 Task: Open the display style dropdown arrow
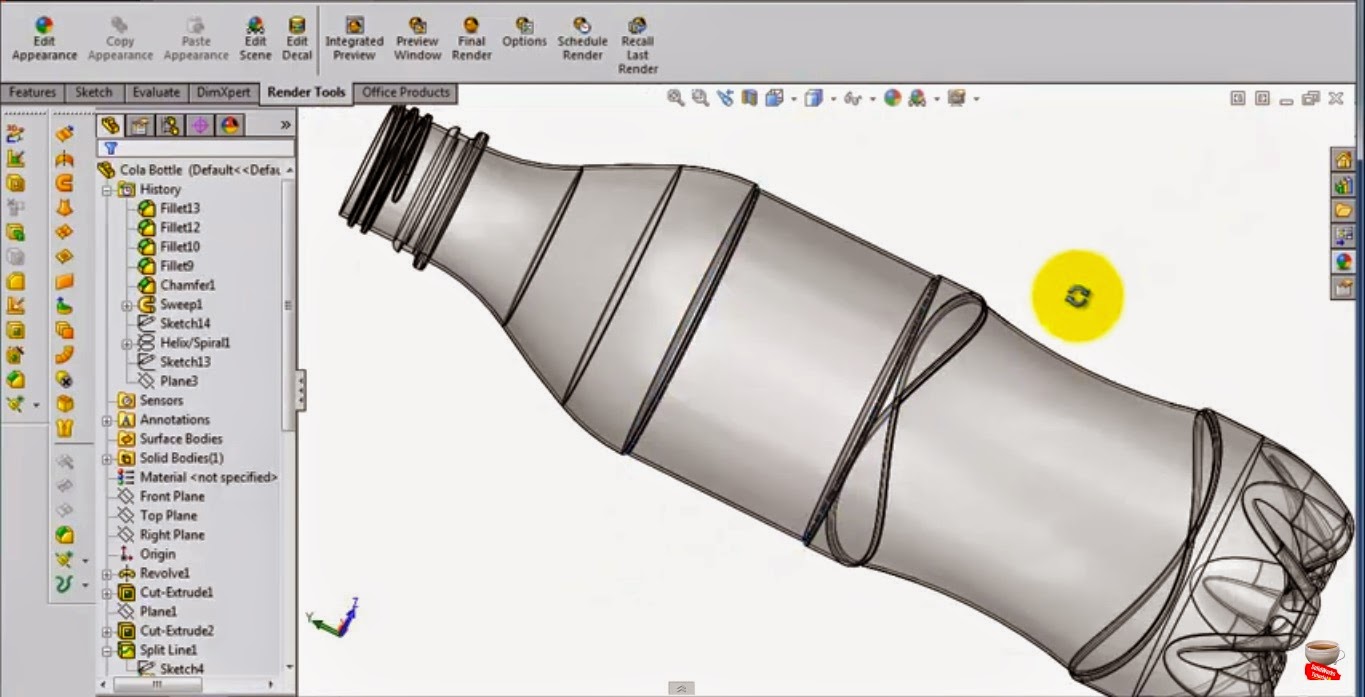(833, 97)
